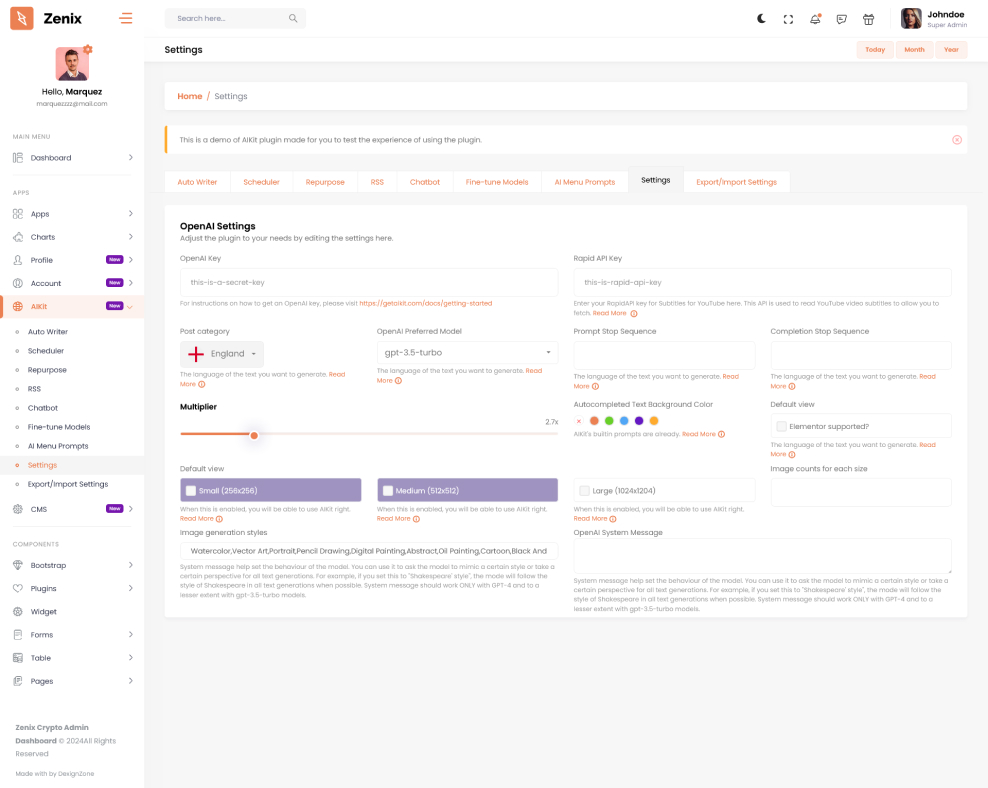
Task: Open the Export/Import Settings tab
Action: (736, 182)
